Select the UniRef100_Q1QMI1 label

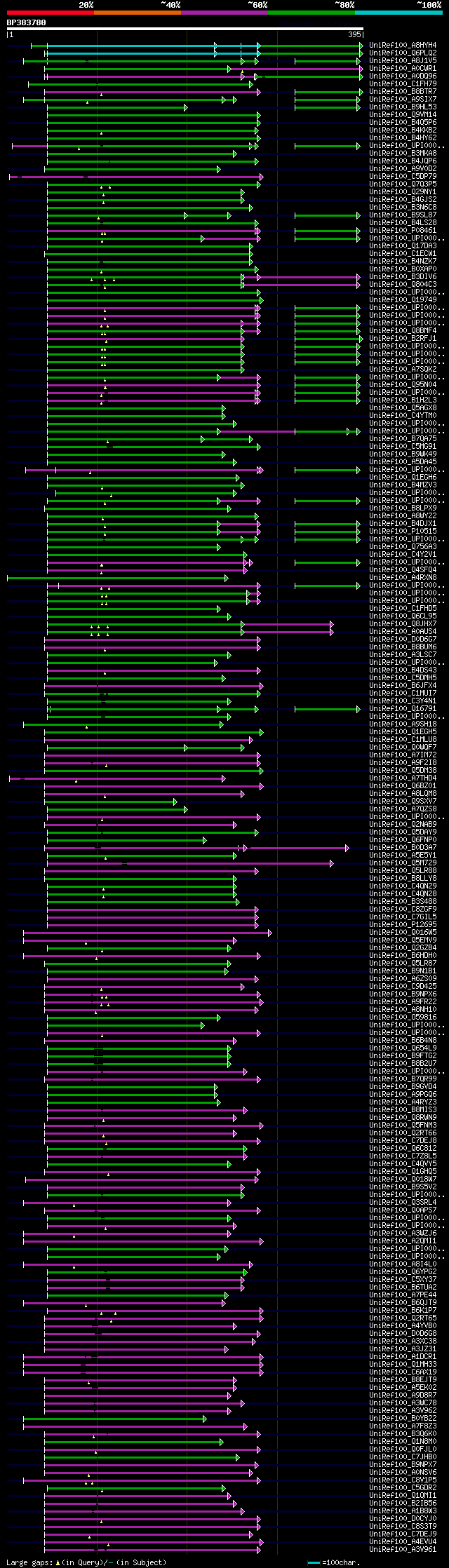[403, 1495]
